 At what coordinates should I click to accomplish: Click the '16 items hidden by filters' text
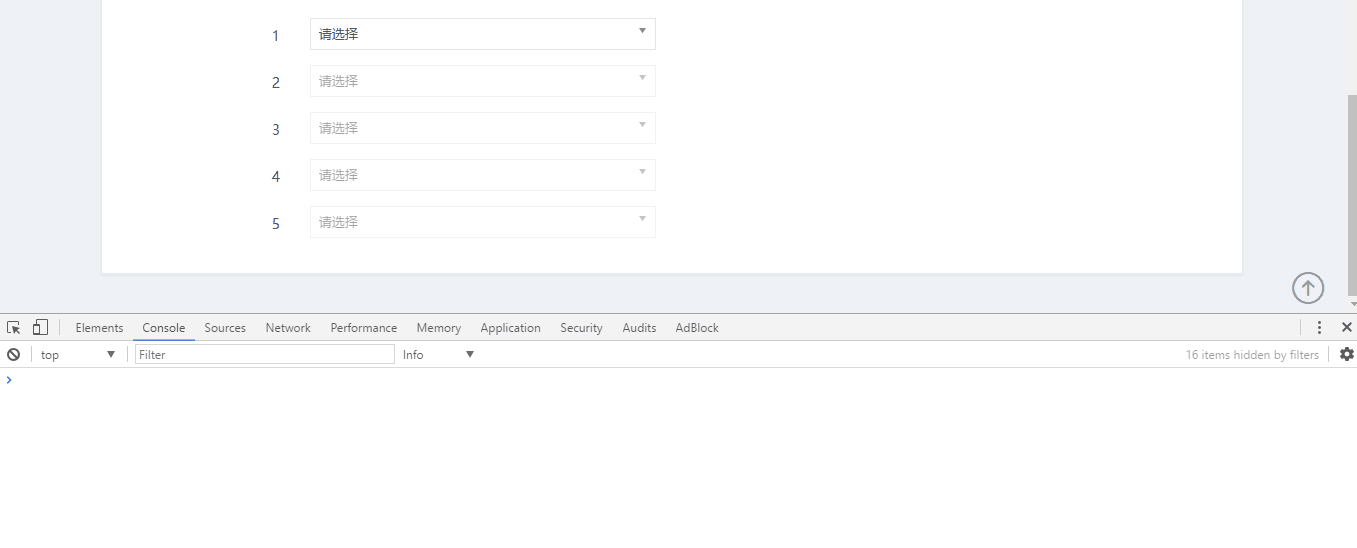[1252, 354]
